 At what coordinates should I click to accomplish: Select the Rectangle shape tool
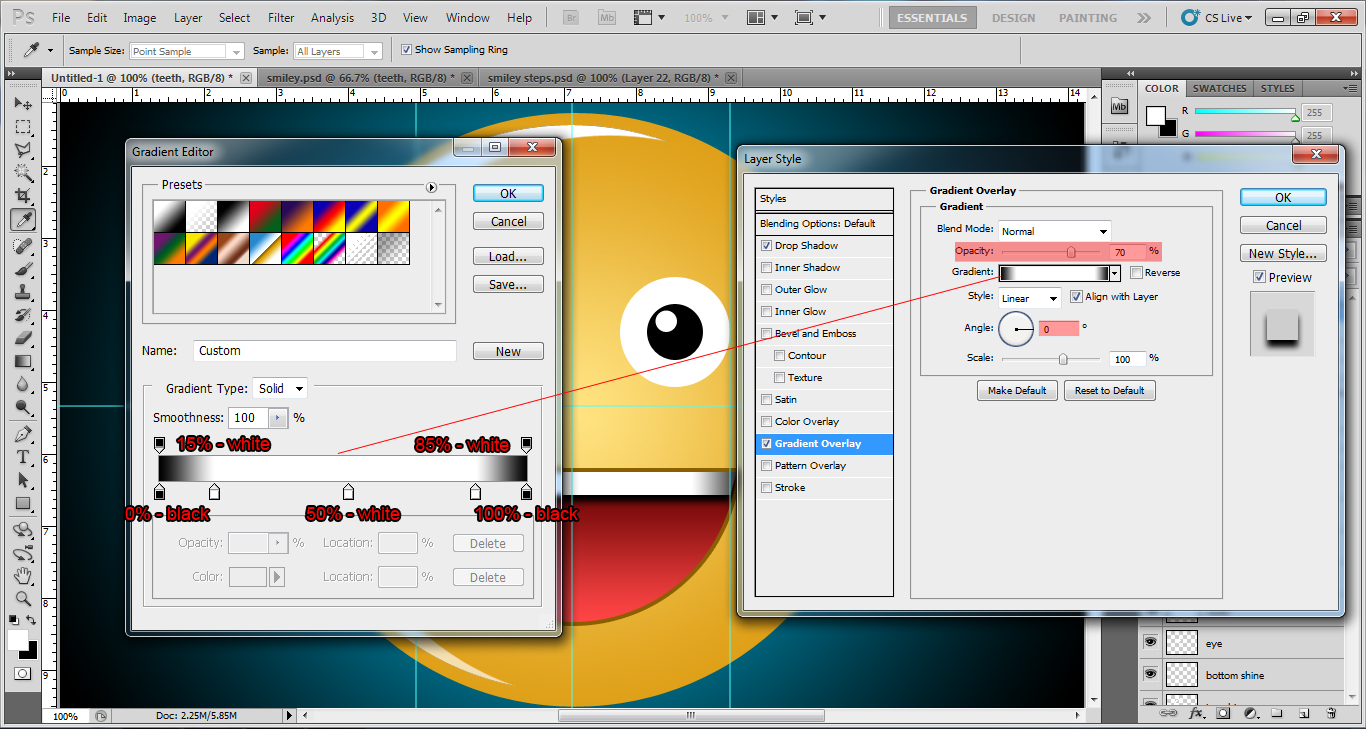click(x=23, y=503)
